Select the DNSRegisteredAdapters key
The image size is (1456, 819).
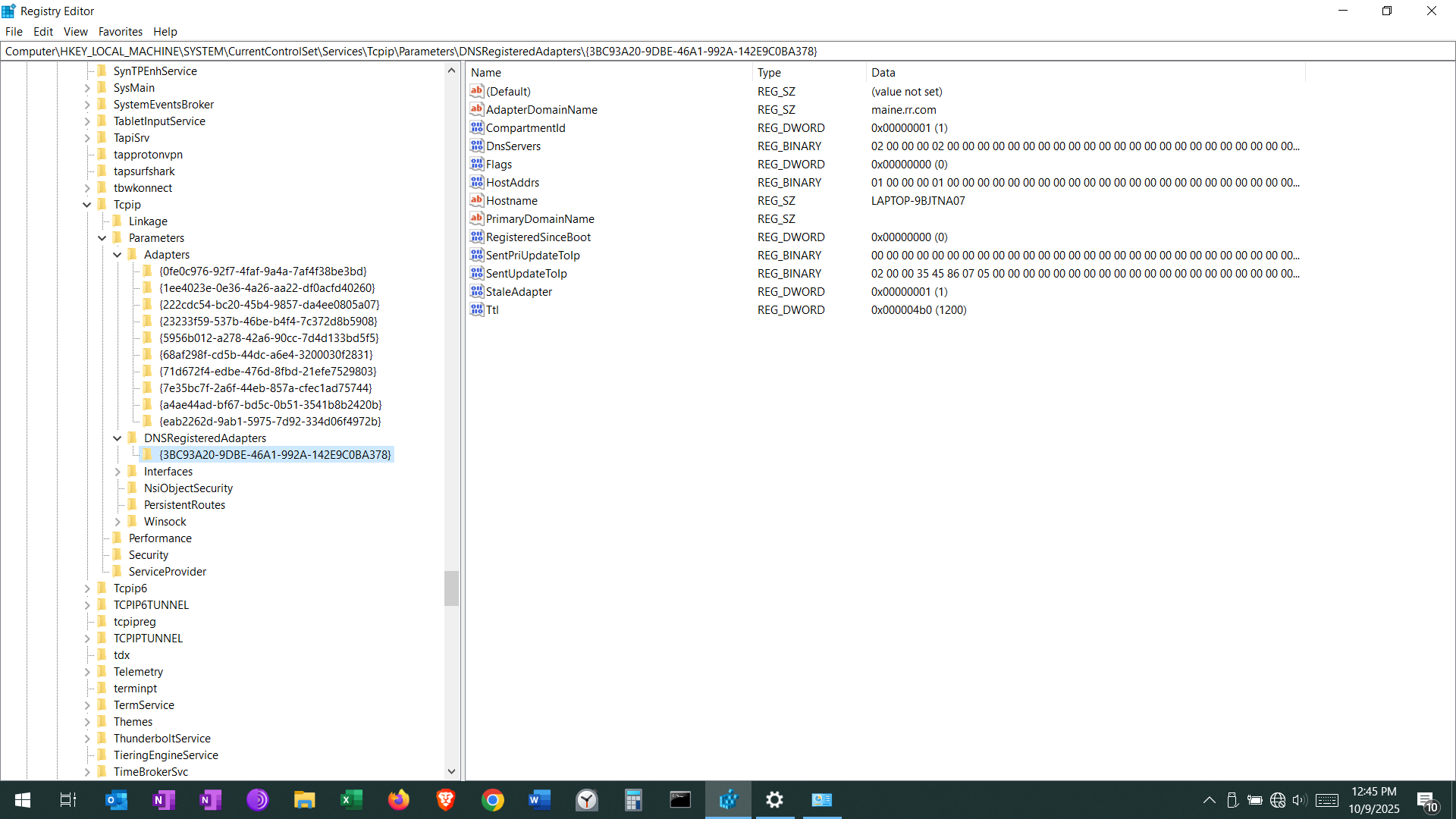[203, 438]
